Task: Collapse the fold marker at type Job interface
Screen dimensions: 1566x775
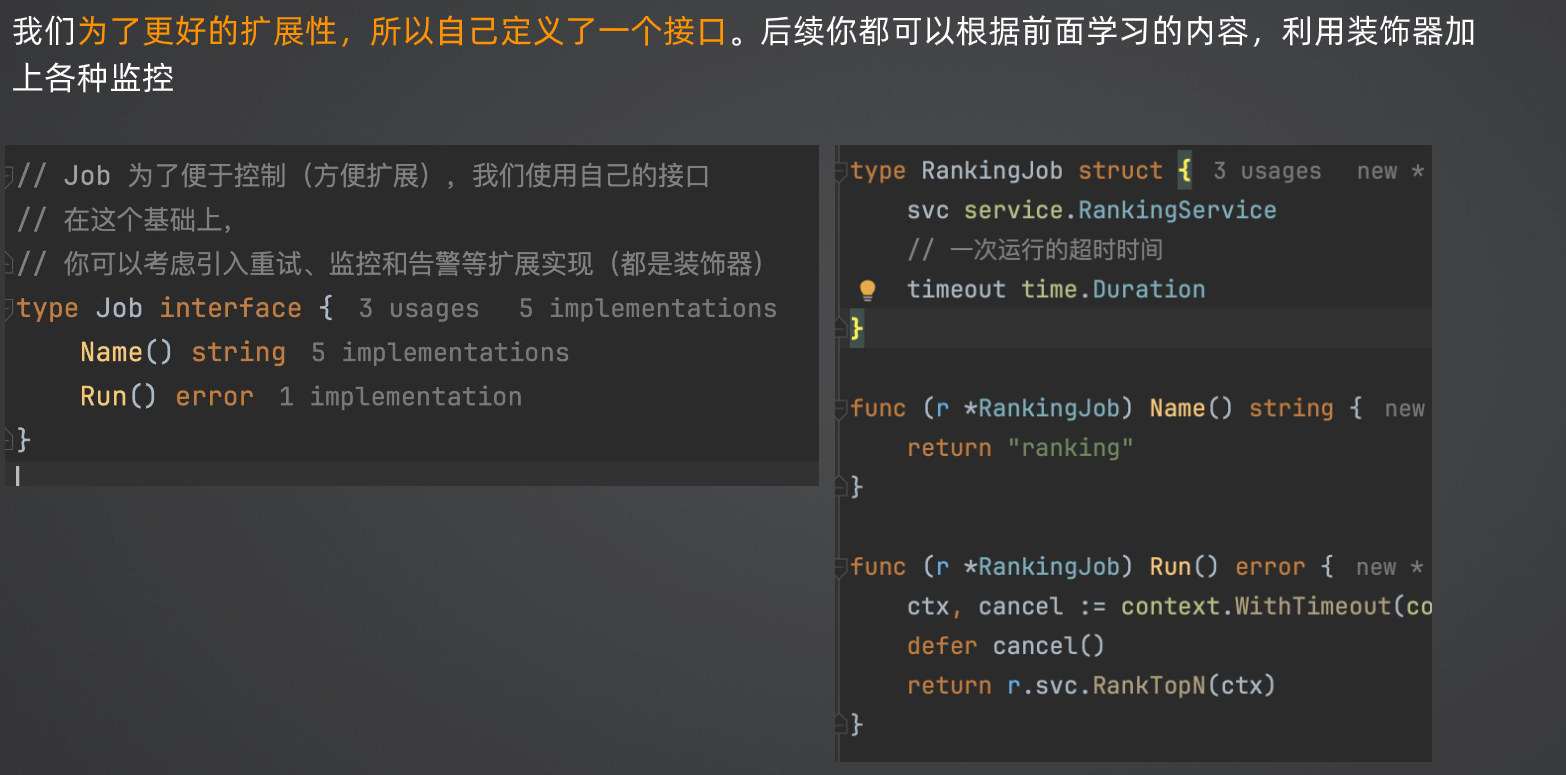Action: click(9, 308)
